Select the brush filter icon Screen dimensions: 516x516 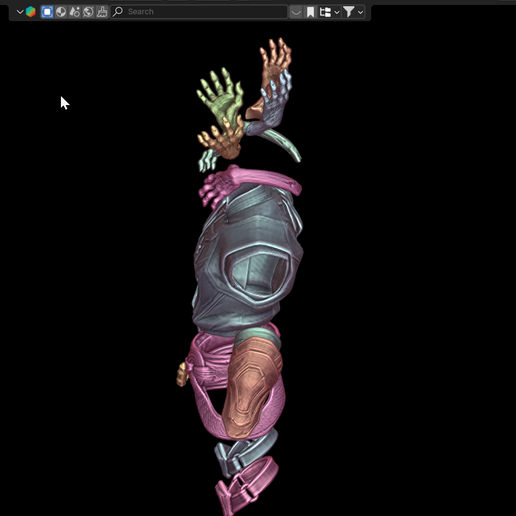pyautogui.click(x=102, y=12)
